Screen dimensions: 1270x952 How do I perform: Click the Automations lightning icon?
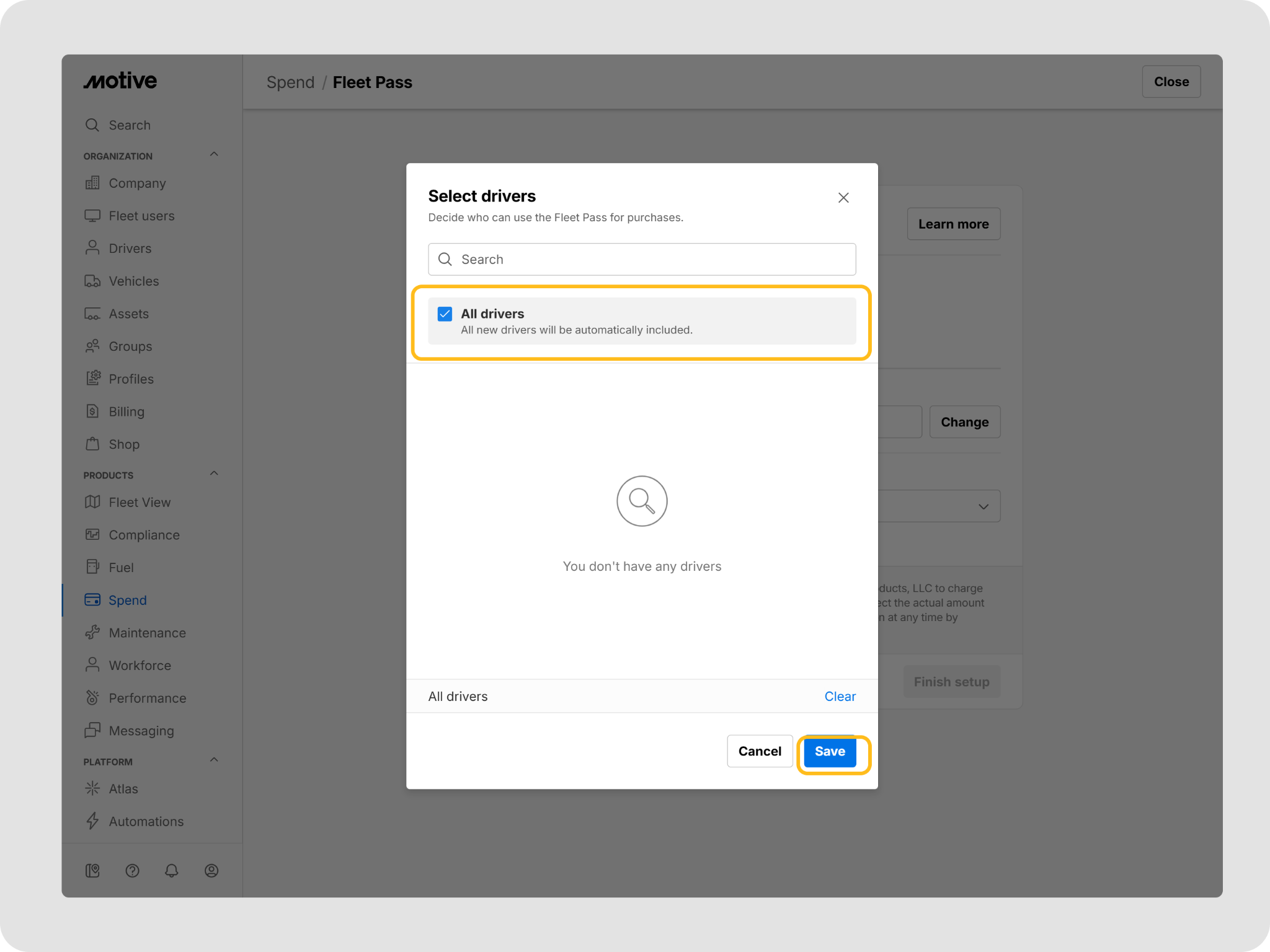[92, 821]
